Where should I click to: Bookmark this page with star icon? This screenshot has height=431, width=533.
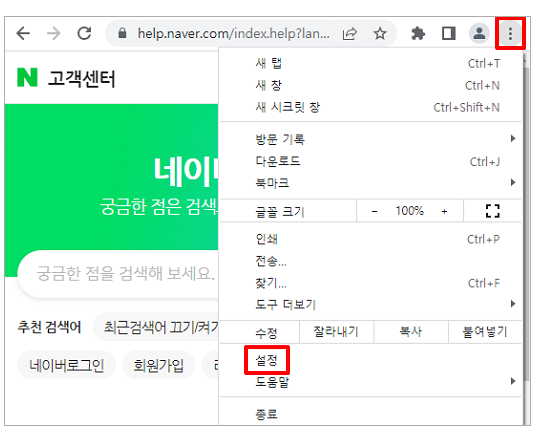click(380, 33)
